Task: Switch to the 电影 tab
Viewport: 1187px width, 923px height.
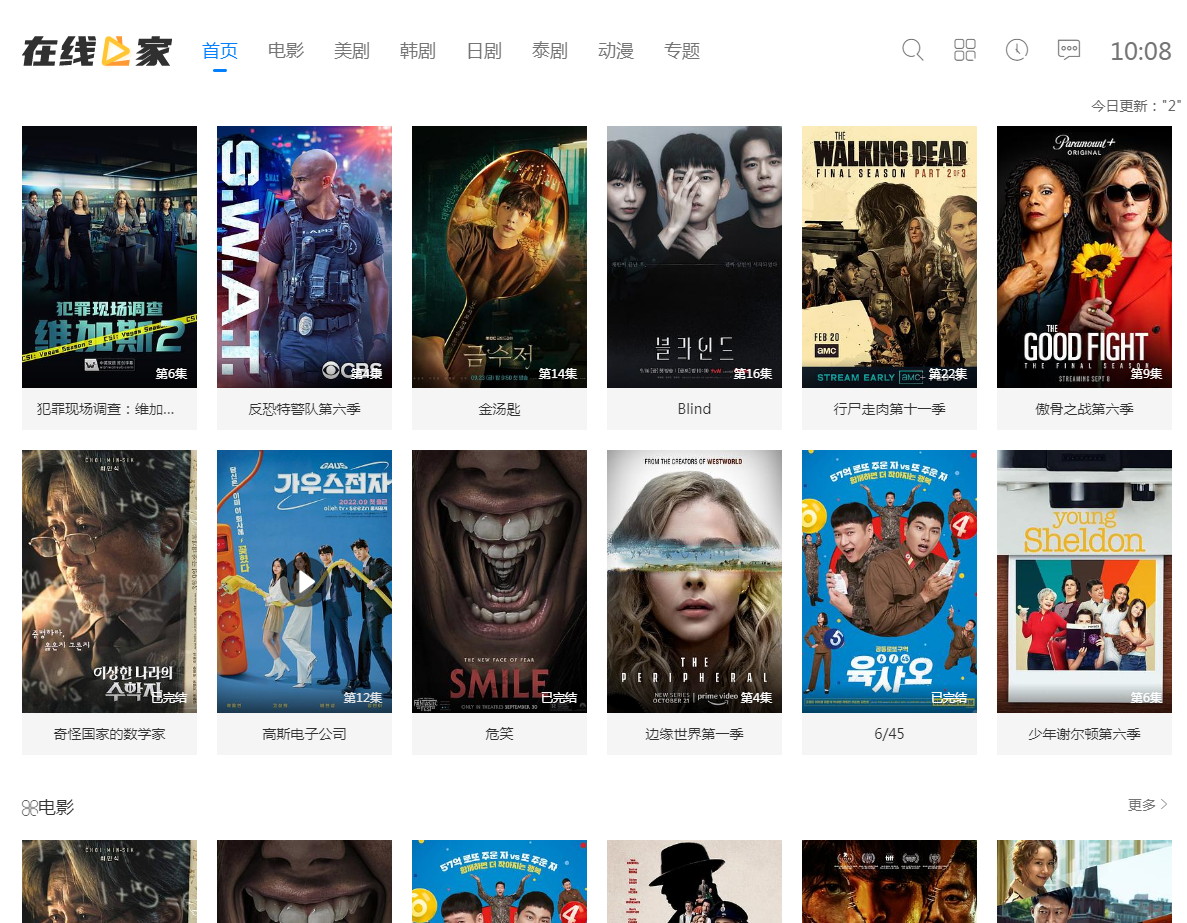Action: (286, 51)
